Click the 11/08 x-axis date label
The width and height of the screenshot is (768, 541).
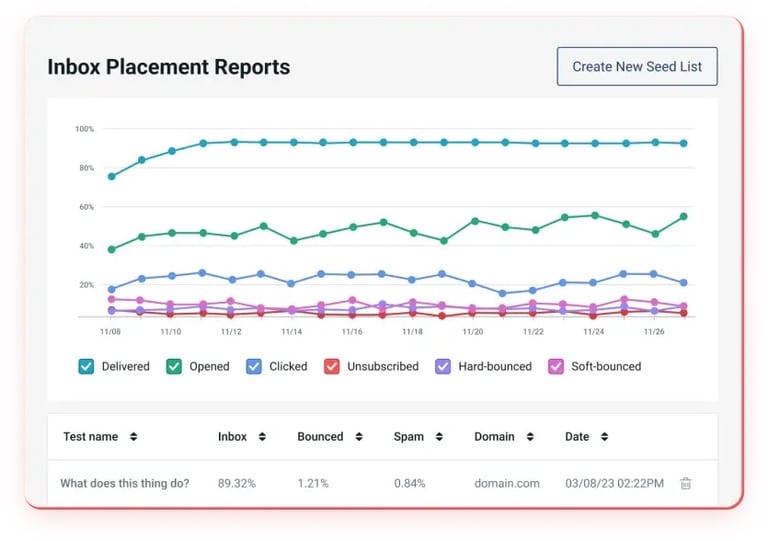(x=110, y=331)
